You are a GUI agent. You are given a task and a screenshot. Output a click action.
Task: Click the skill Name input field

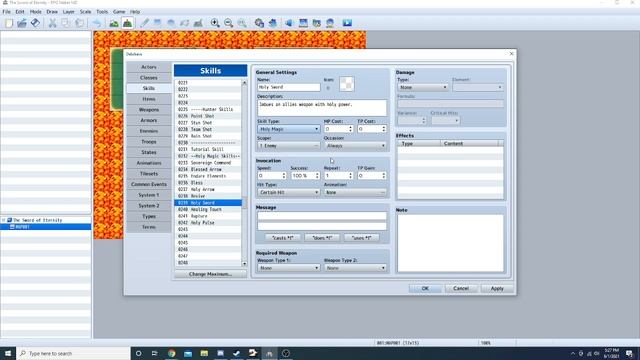tap(289, 87)
